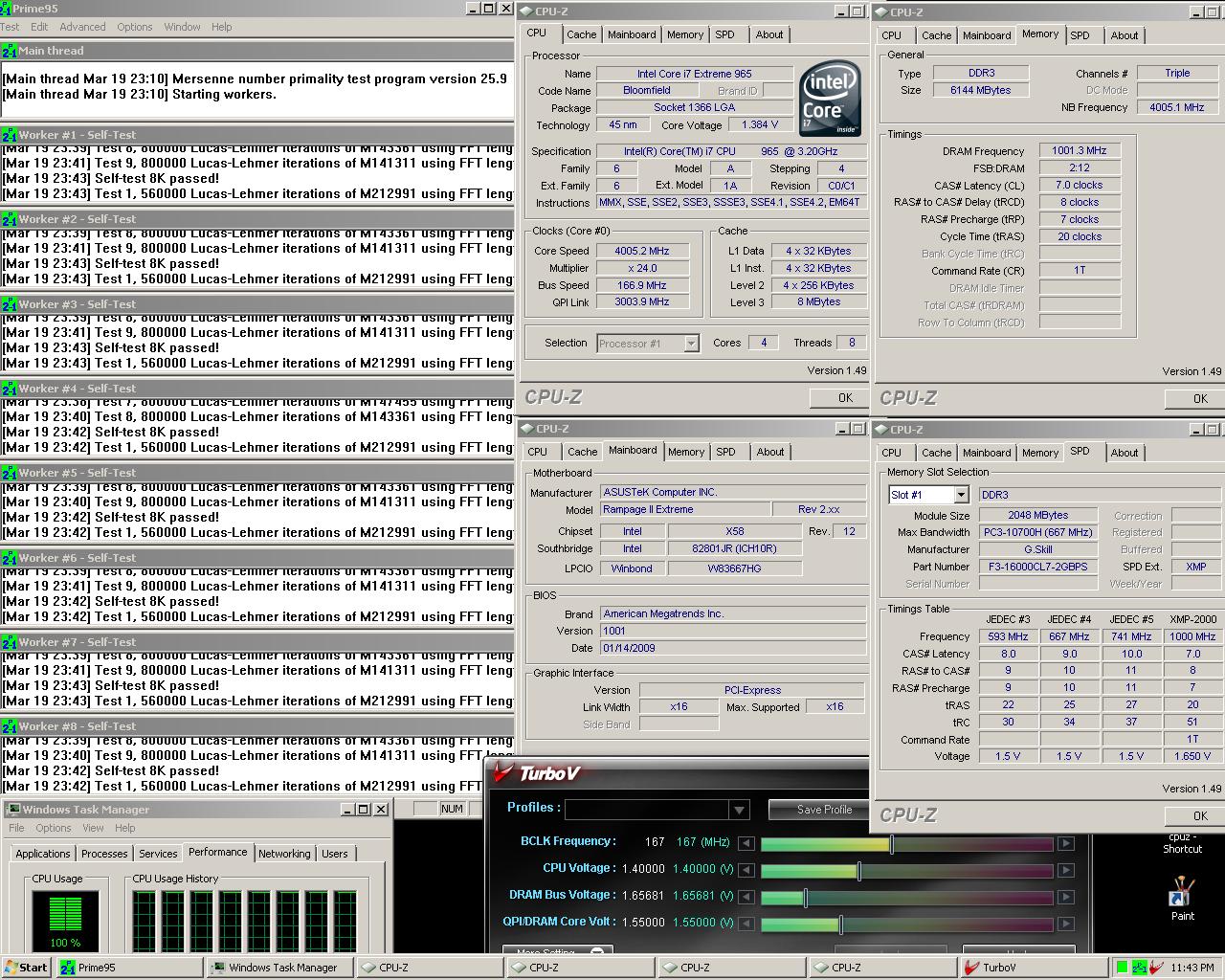
Task: Open the Prime95 Advanced menu
Action: coord(83,27)
